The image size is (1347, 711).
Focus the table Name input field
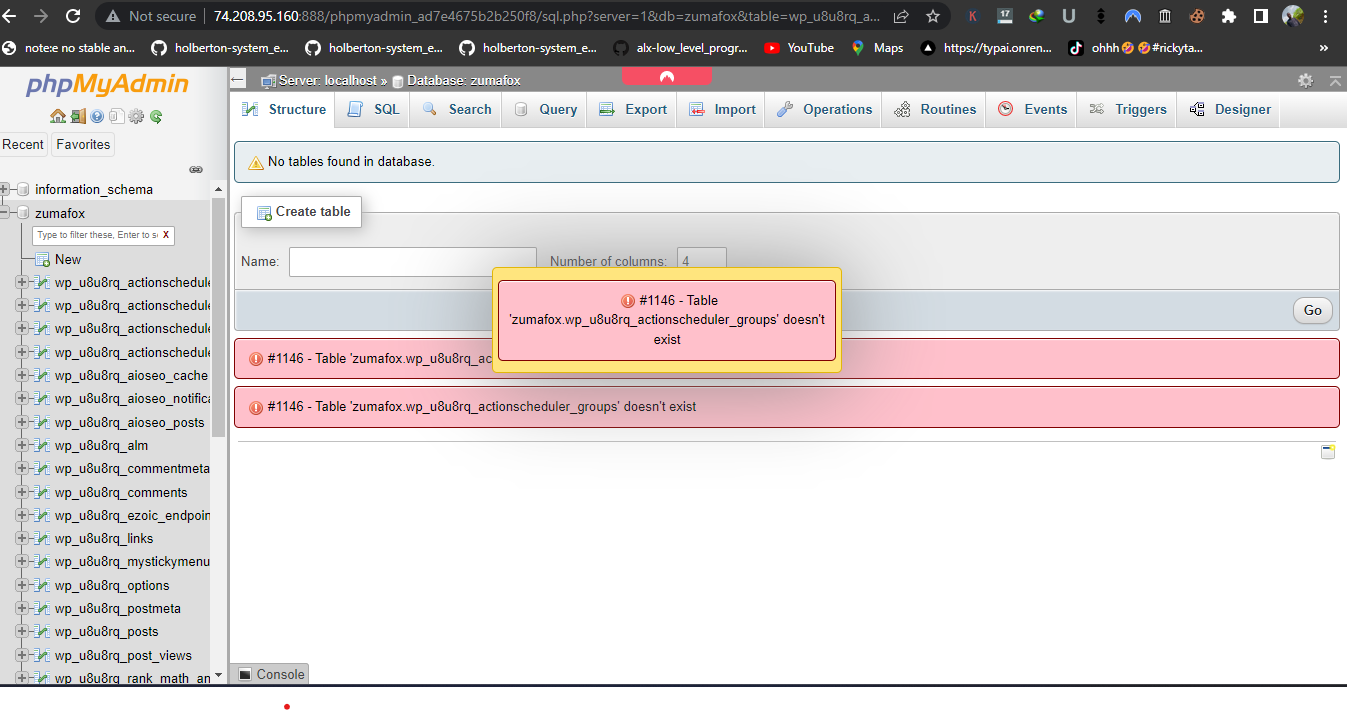tap(413, 261)
